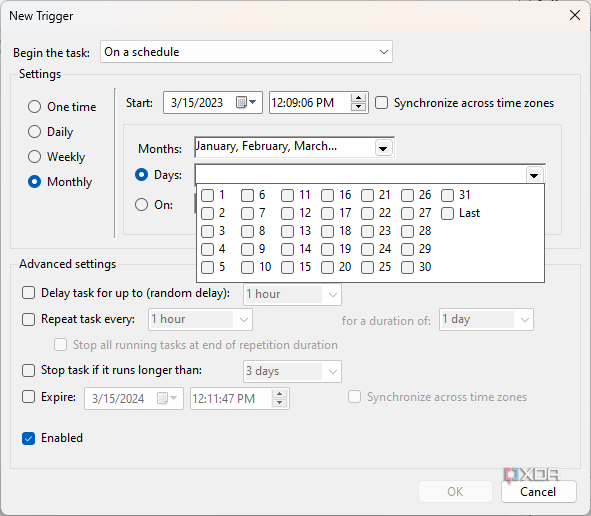The image size is (591, 516).
Task: Open the random delay 1 hour dropdown
Action: [292, 294]
